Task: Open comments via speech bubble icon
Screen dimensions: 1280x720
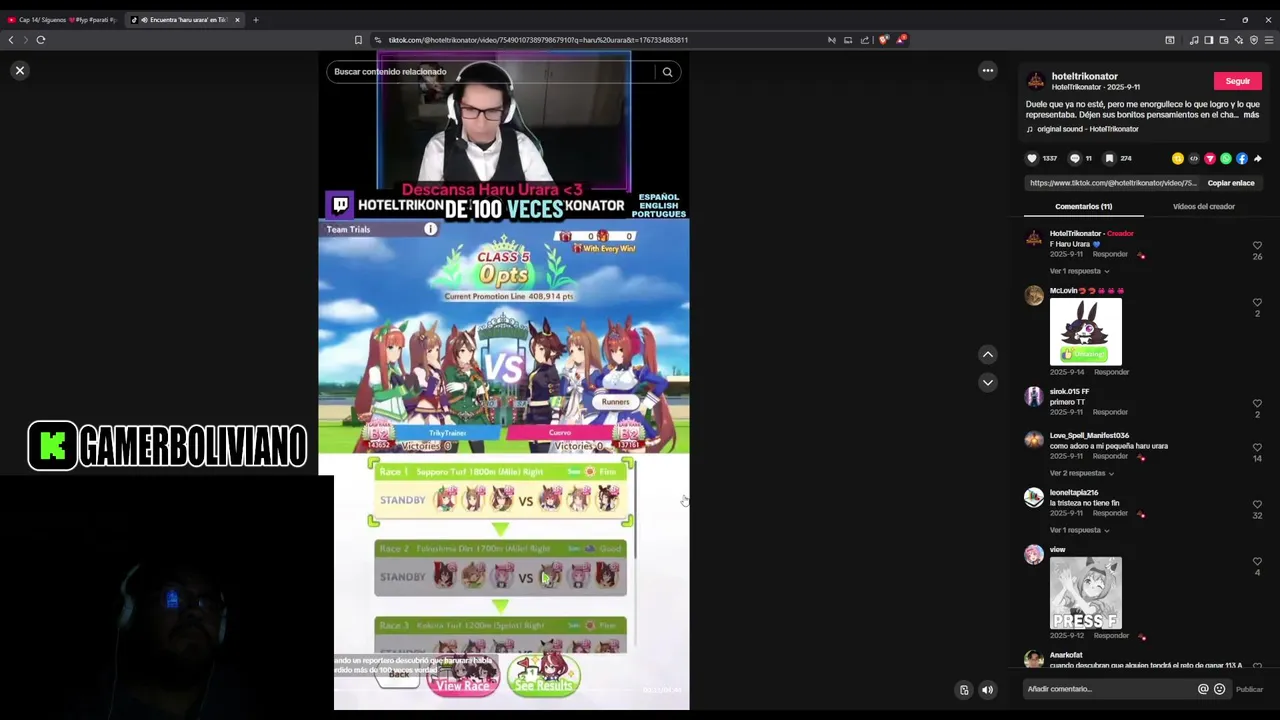Action: 1075,158
